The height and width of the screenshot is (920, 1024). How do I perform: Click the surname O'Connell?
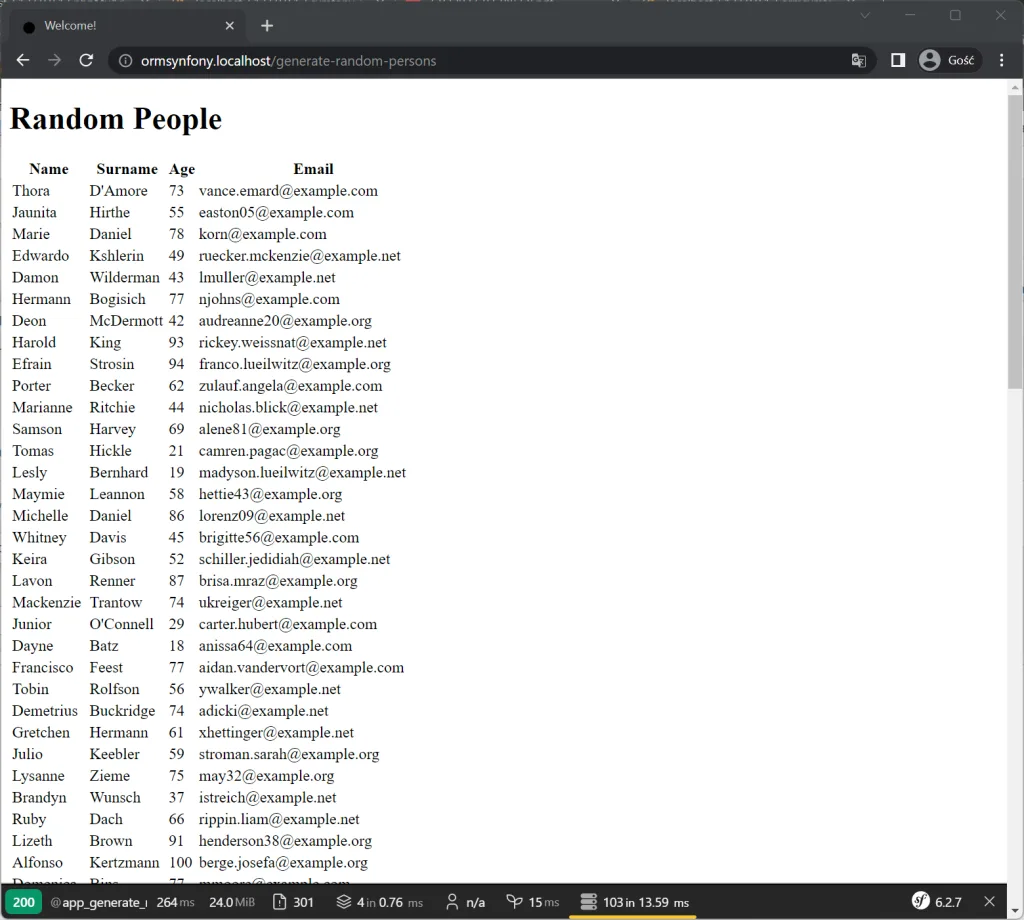(121, 624)
